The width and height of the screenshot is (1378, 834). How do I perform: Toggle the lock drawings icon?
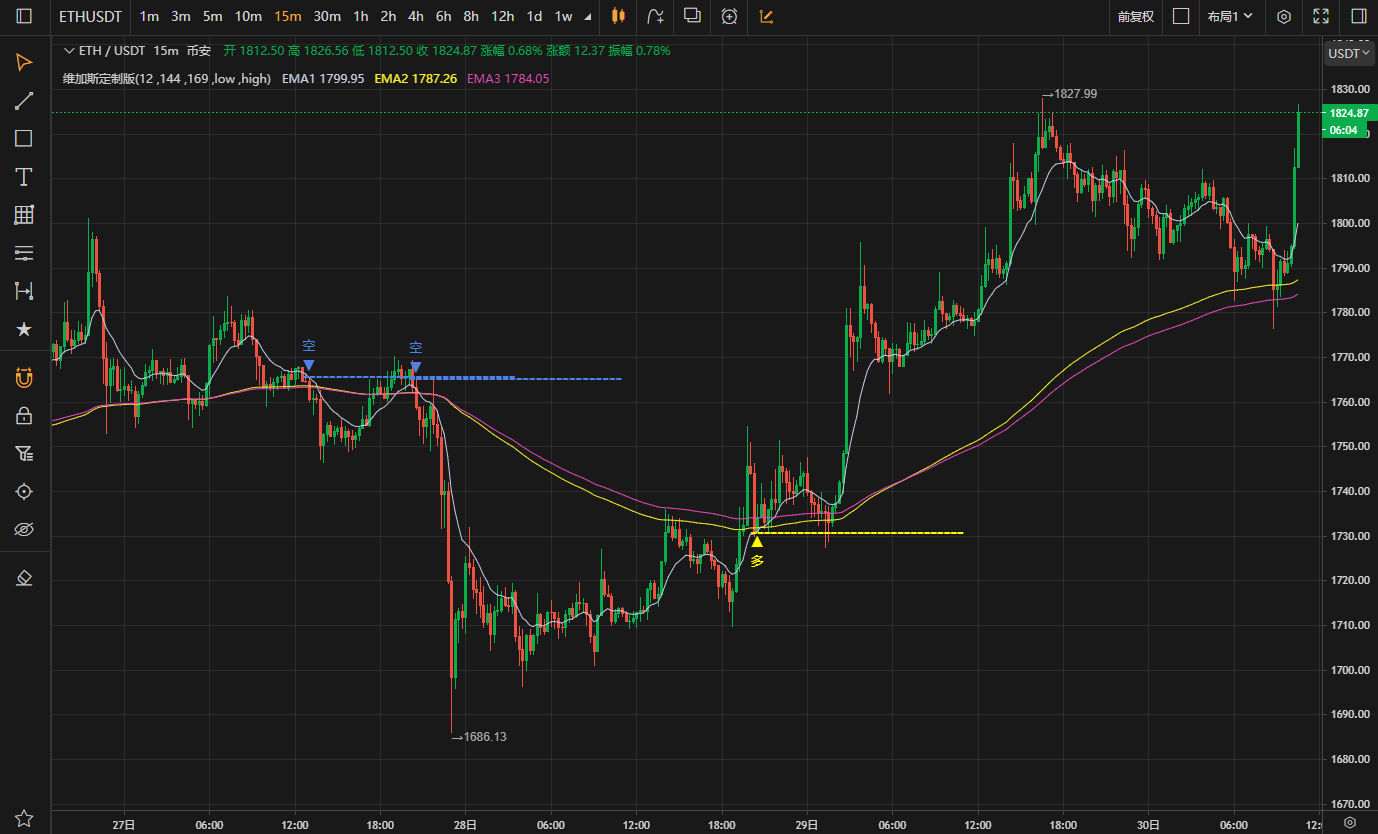[x=24, y=416]
